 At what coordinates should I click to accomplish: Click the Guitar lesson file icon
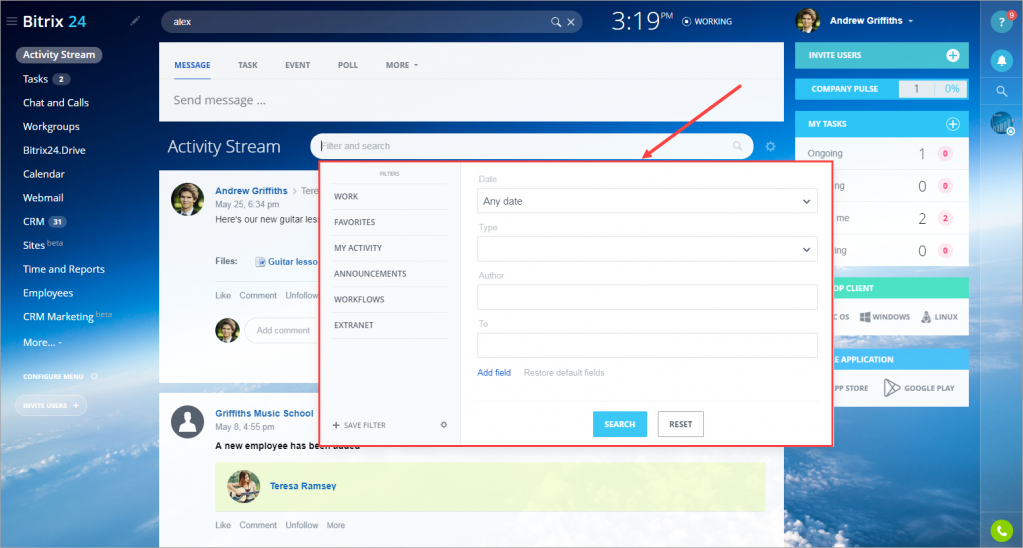pyautogui.click(x=260, y=262)
